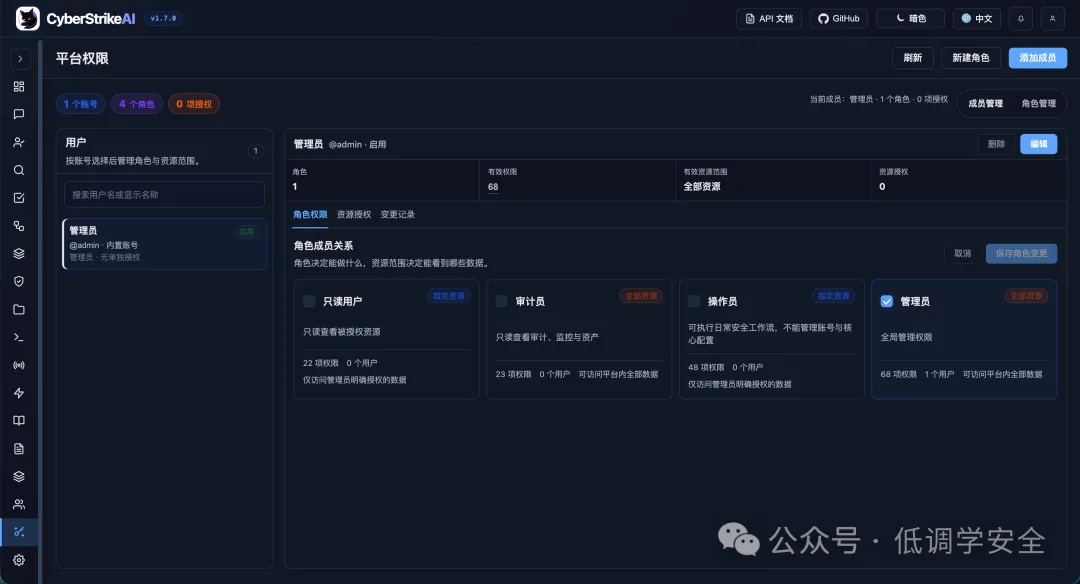Open the user profile icon in top bar
Image resolution: width=1080 pixels, height=584 pixels.
tap(1052, 19)
